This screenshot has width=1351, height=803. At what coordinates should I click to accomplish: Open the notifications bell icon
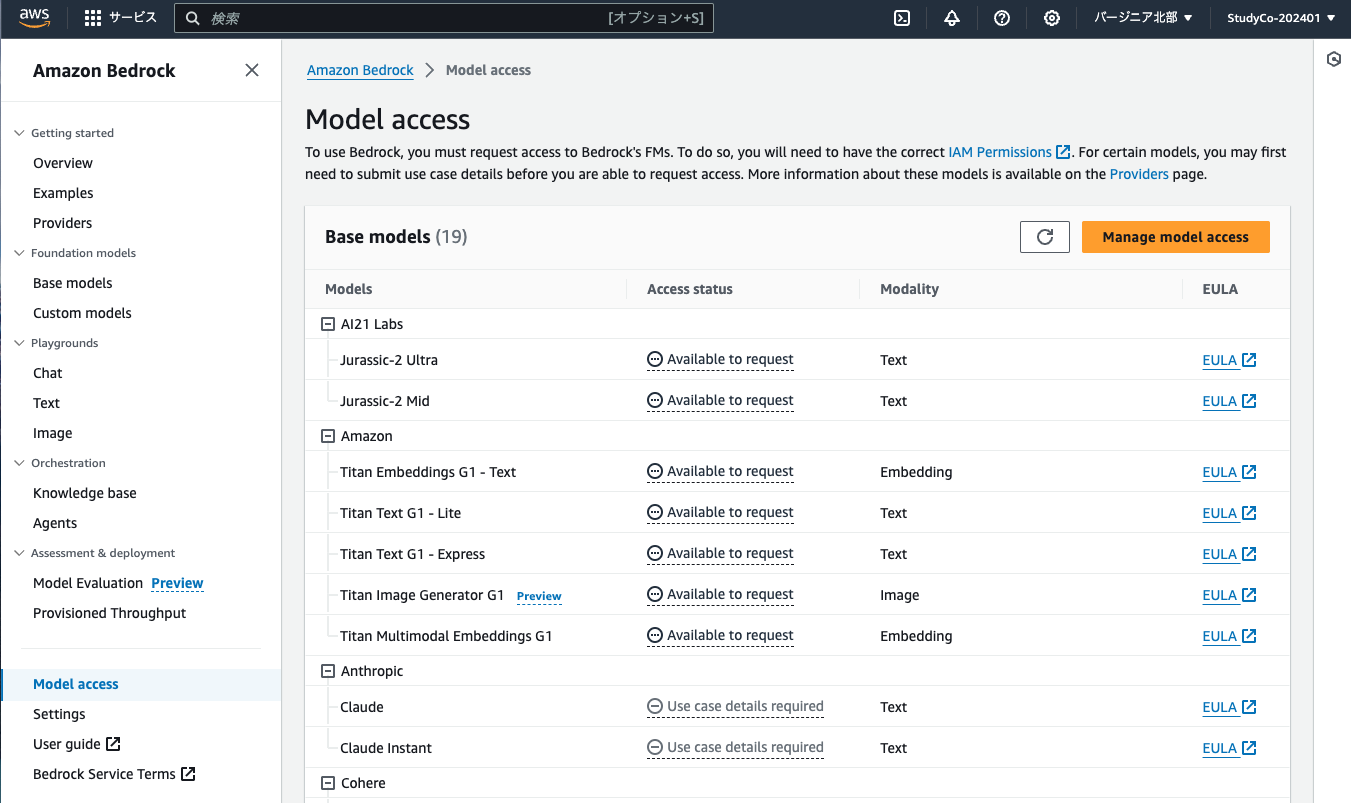951,18
